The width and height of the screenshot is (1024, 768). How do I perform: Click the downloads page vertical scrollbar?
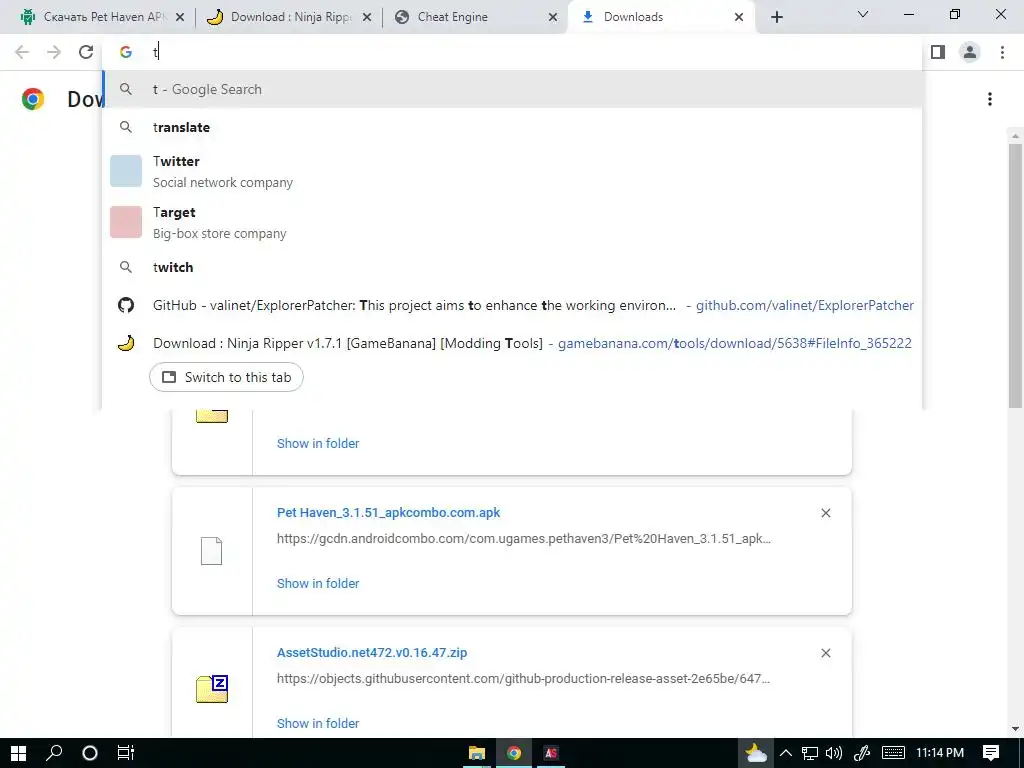point(1015,277)
